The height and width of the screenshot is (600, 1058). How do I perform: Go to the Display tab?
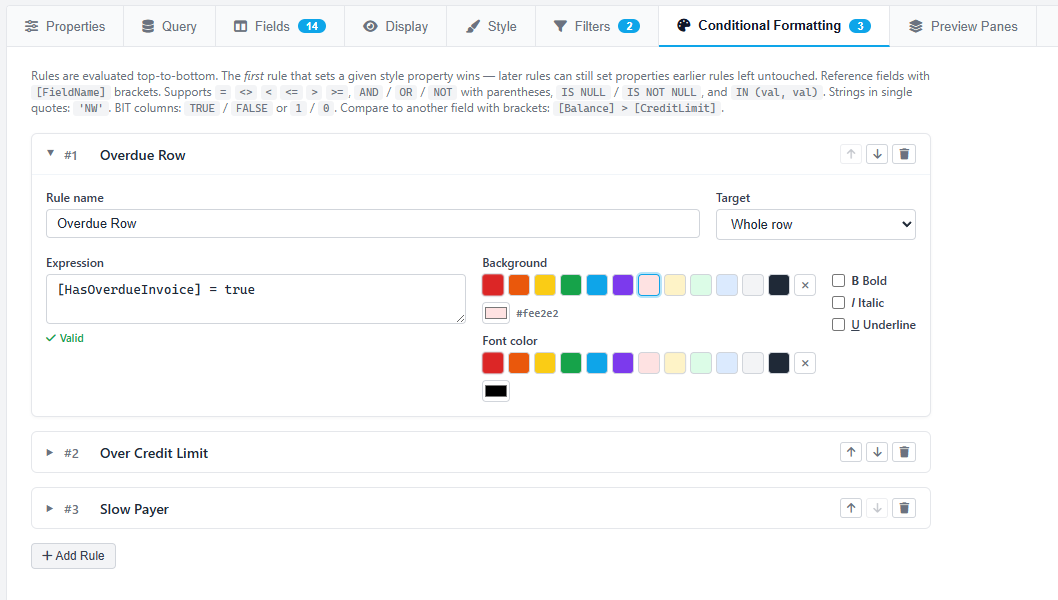(395, 26)
